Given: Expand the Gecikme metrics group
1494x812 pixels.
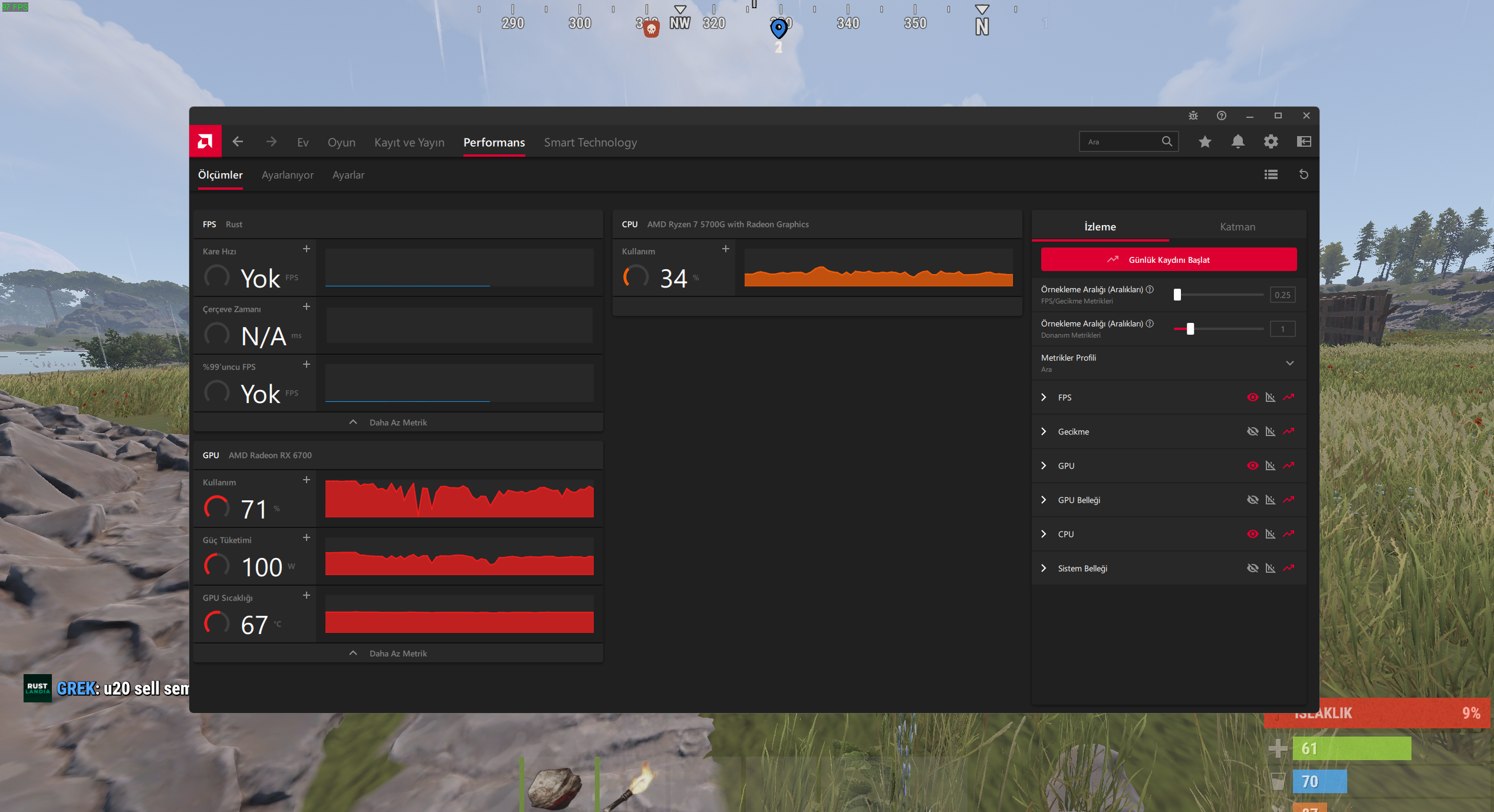Looking at the screenshot, I should tap(1044, 432).
